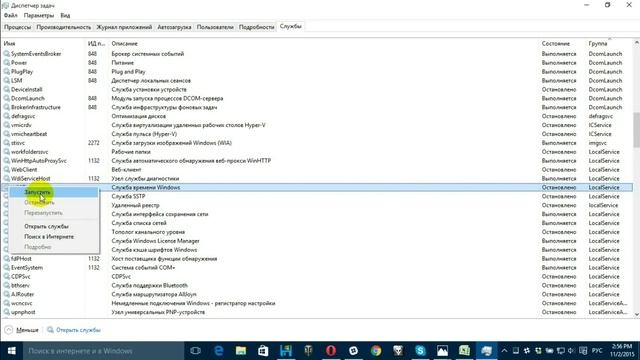
Task: Click the services list vertical scrollbar thumb
Action: tap(637, 130)
